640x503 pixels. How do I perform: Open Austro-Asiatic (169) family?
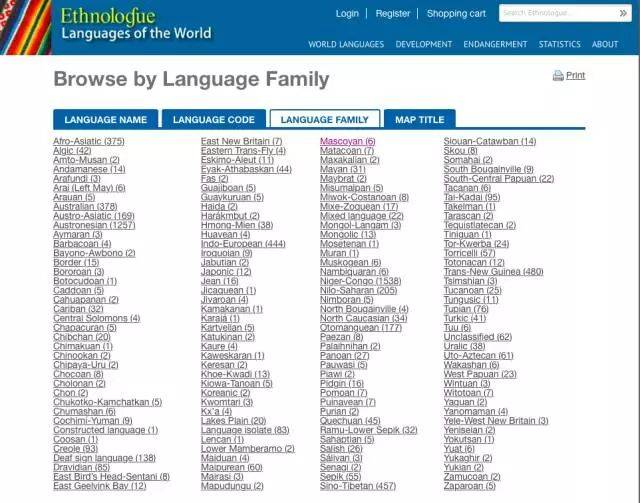point(94,216)
